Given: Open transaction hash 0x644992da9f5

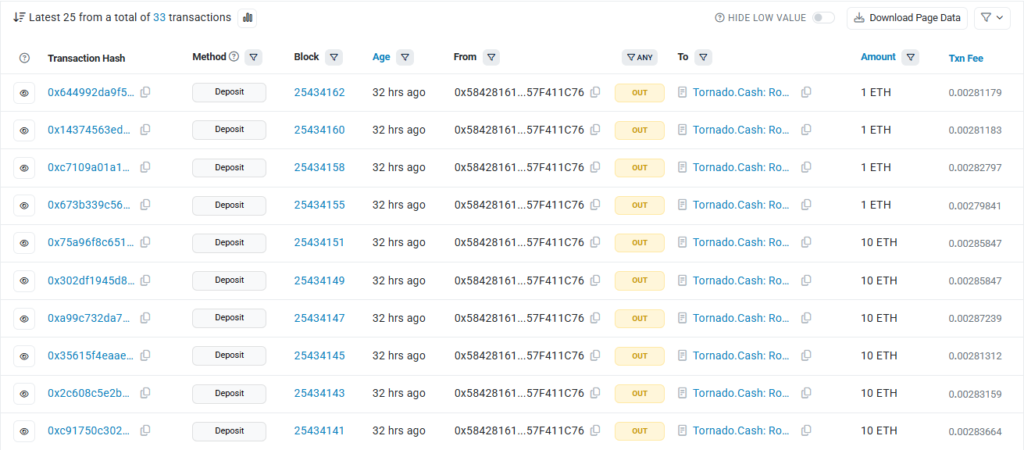Looking at the screenshot, I should point(91,93).
